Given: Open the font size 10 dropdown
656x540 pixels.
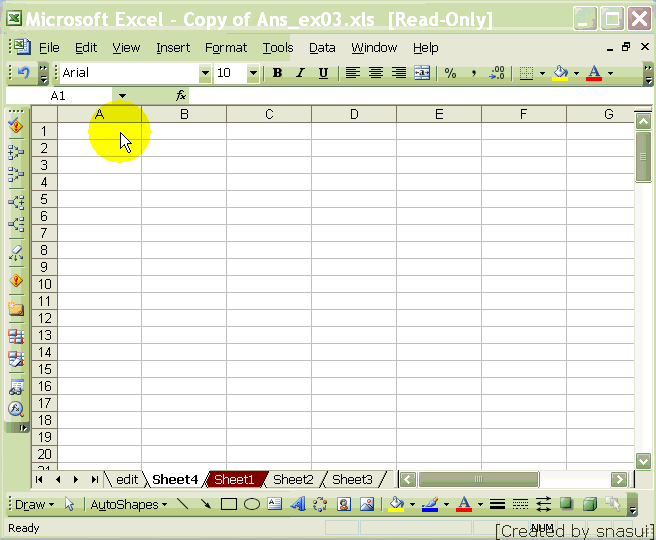Looking at the screenshot, I should 253,73.
